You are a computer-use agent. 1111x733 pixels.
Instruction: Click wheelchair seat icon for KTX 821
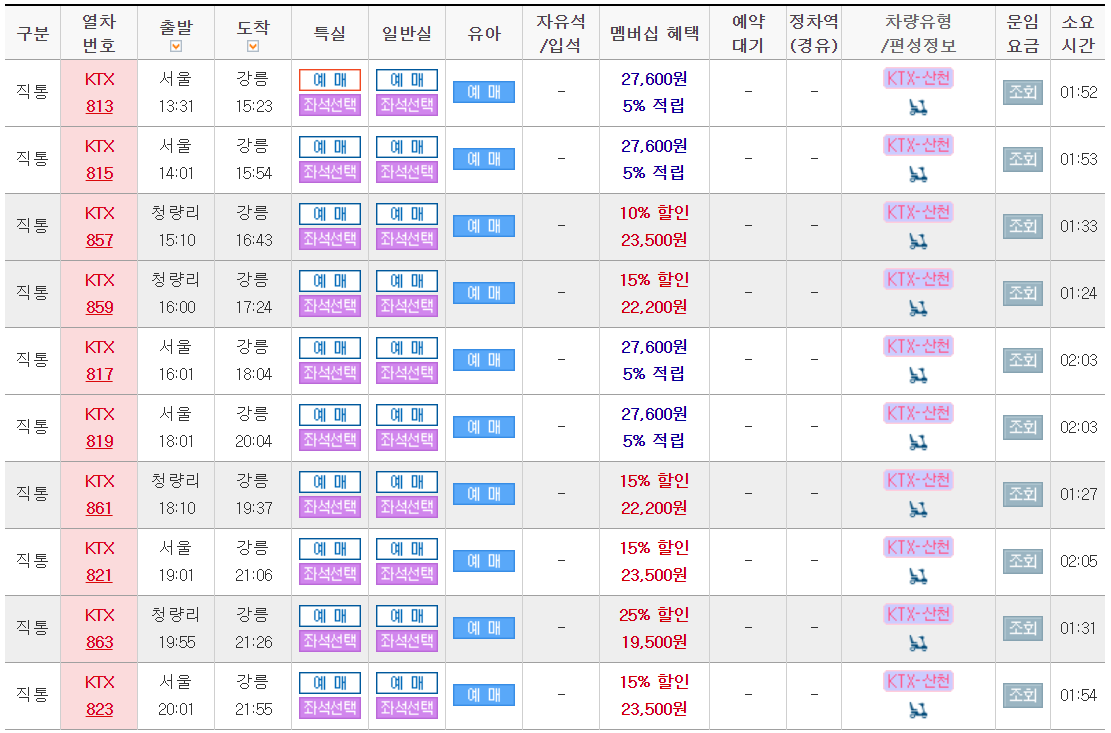(x=918, y=576)
